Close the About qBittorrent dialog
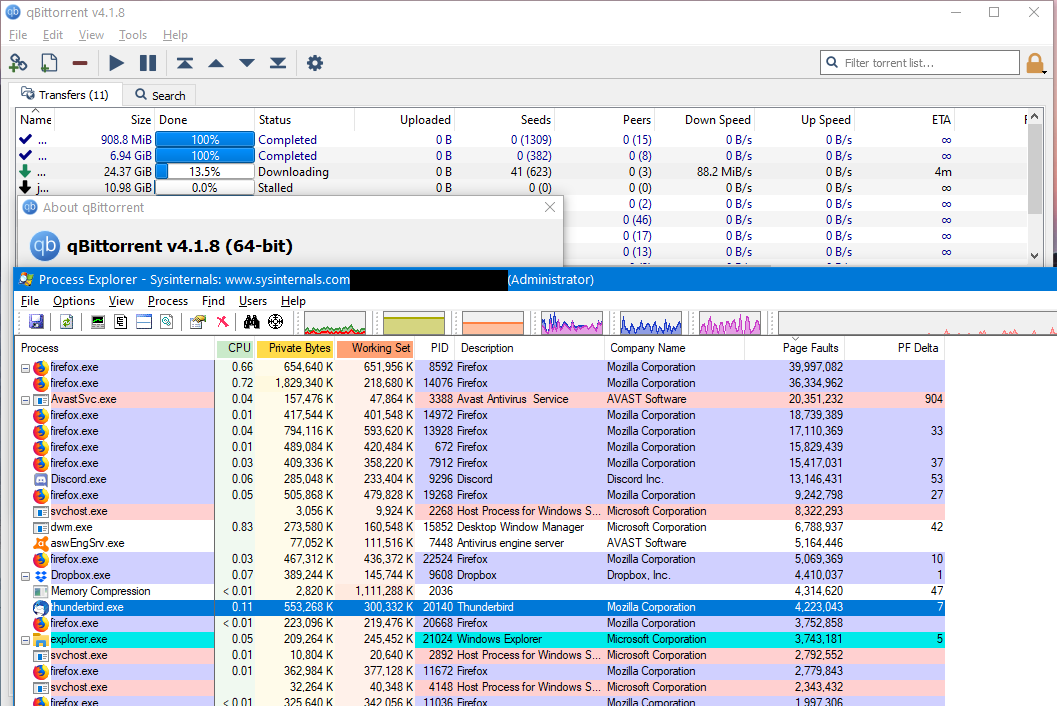 (550, 207)
